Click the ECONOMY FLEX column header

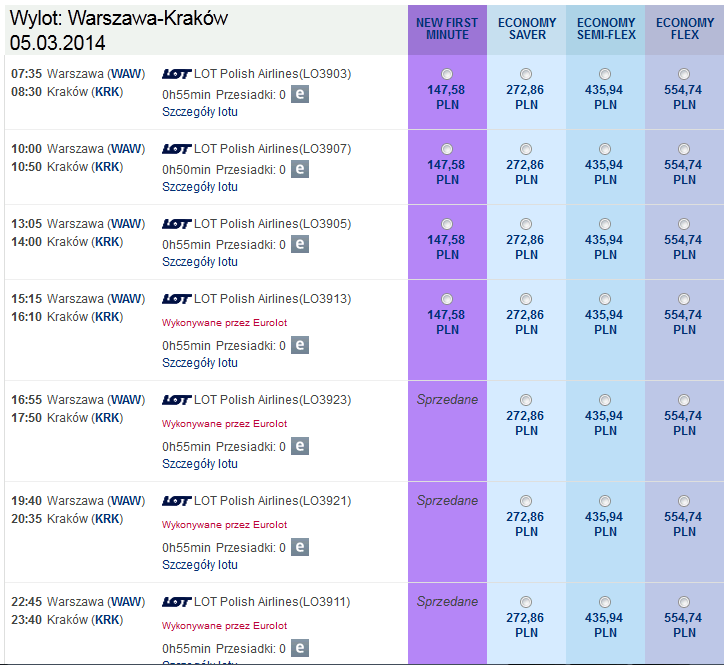click(x=685, y=29)
